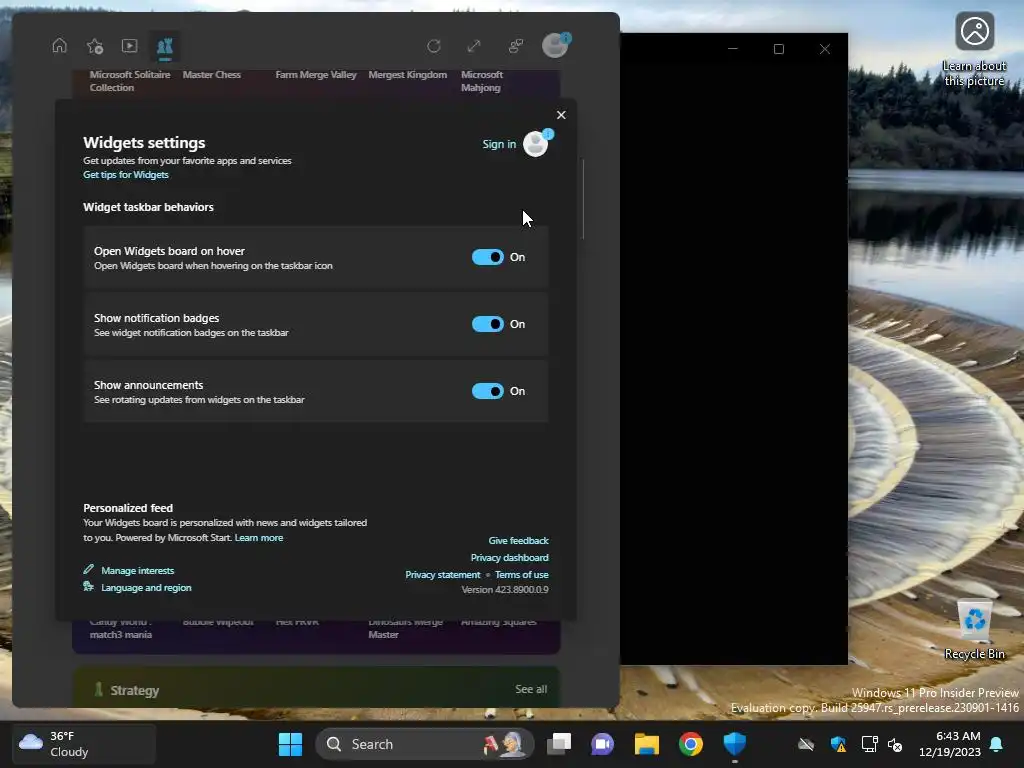Click Microsoft Mahjong game title
The image size is (1024, 768).
tap(482, 81)
